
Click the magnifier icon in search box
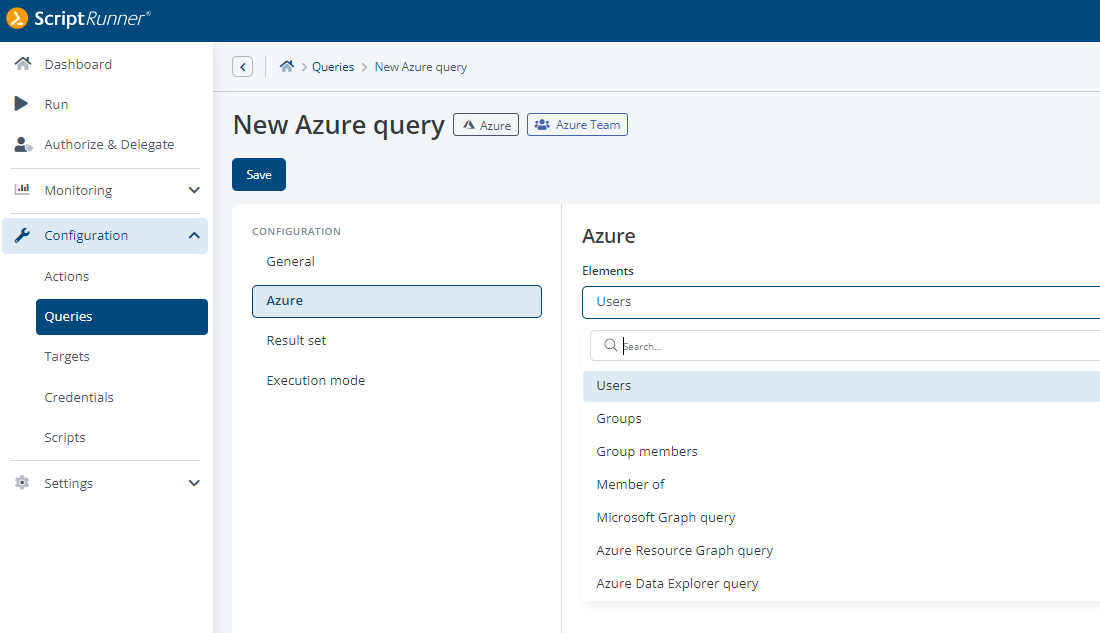610,345
